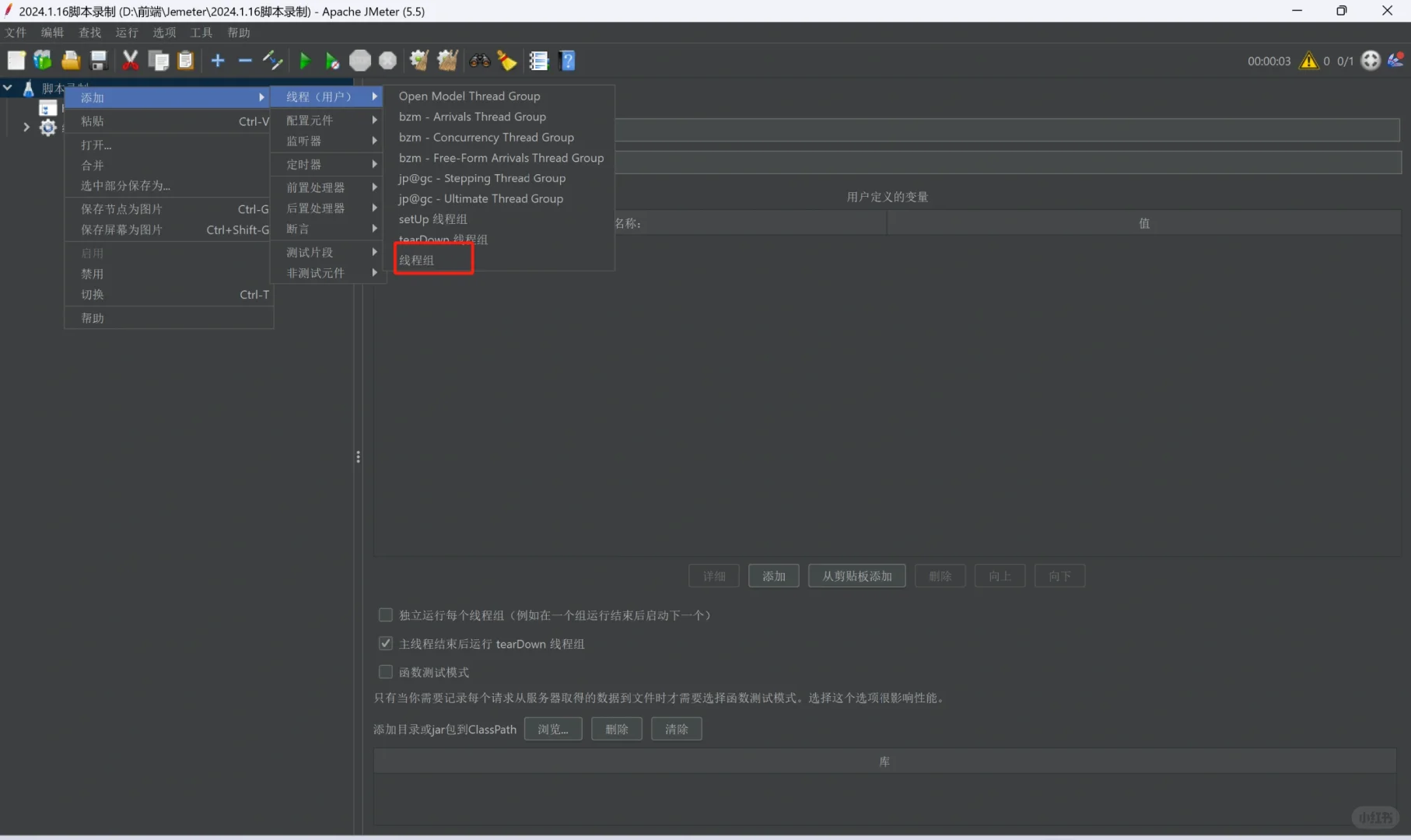Select bzm - Free-Form Arrivals Thread Group
The image size is (1411, 840).
501,158
